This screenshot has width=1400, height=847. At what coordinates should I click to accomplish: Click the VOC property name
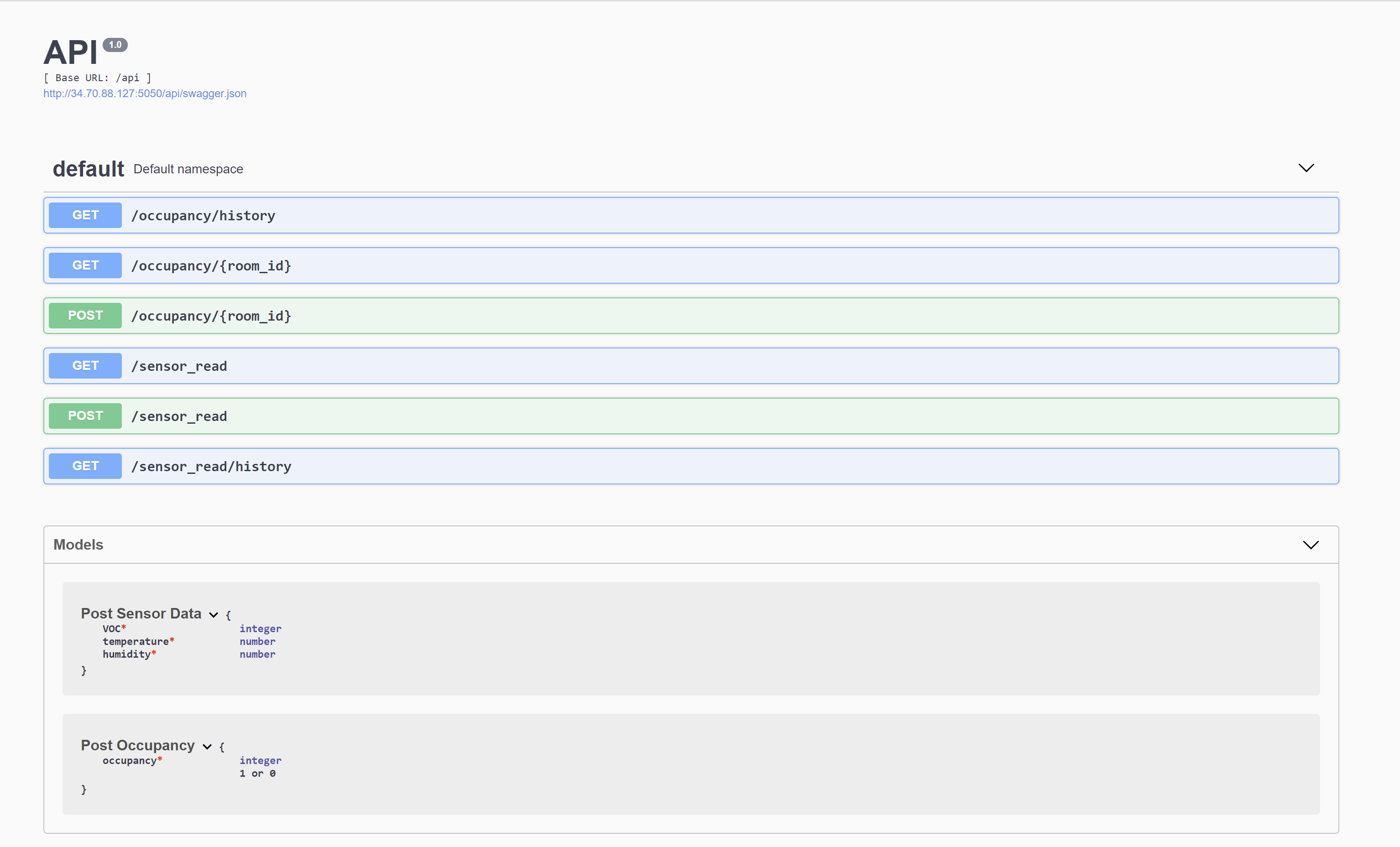click(x=111, y=628)
